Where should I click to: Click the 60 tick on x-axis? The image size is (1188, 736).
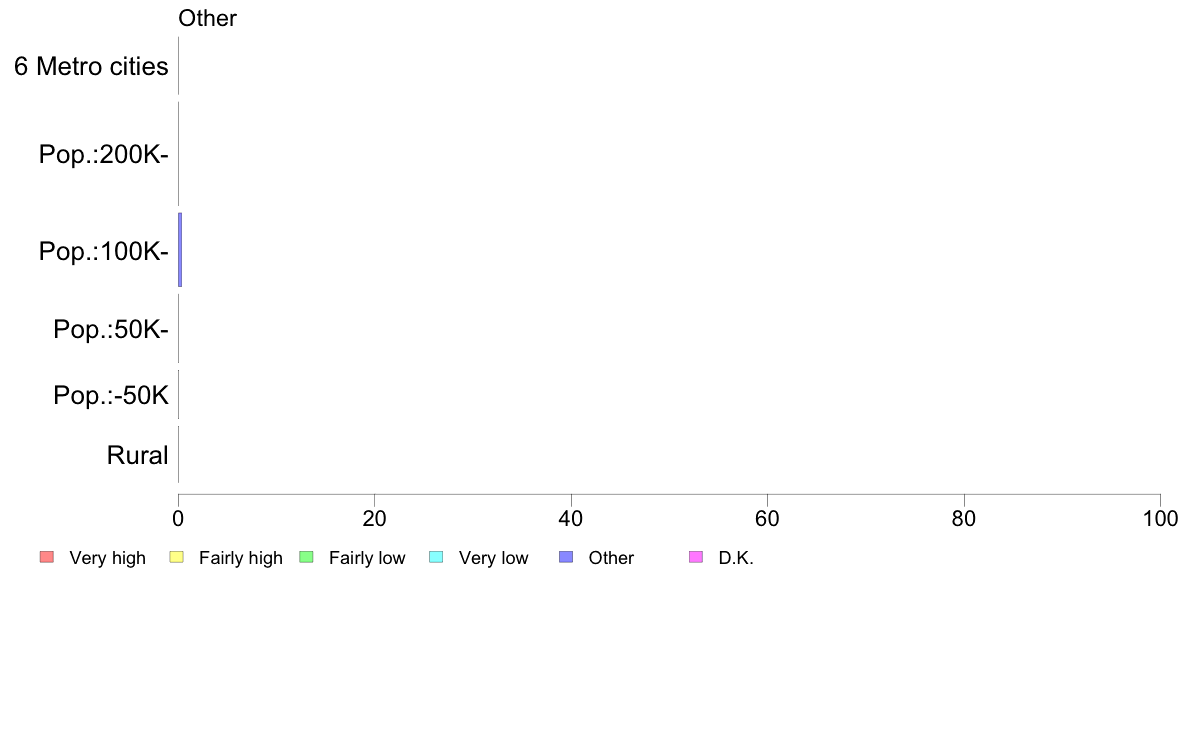pos(768,518)
